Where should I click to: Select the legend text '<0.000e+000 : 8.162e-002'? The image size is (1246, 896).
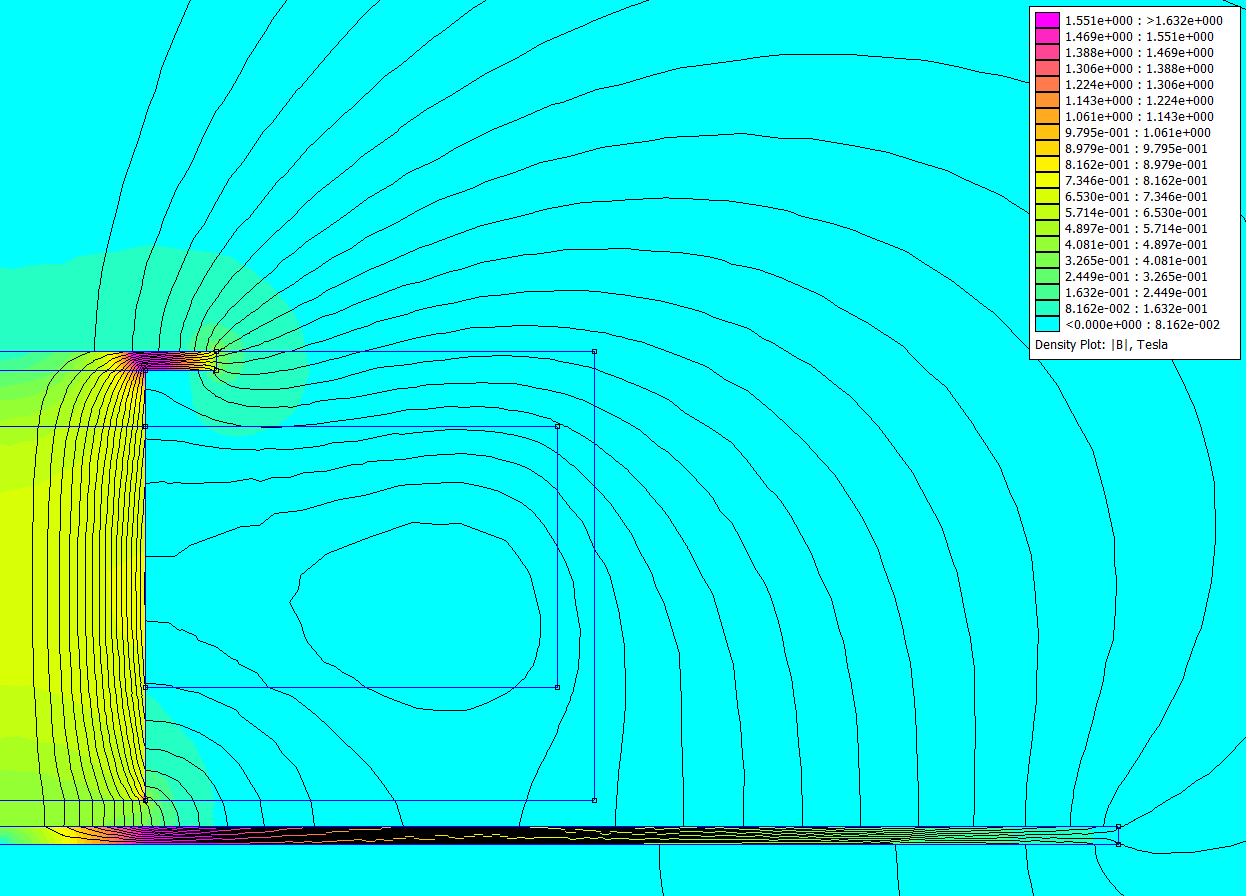coord(1142,324)
